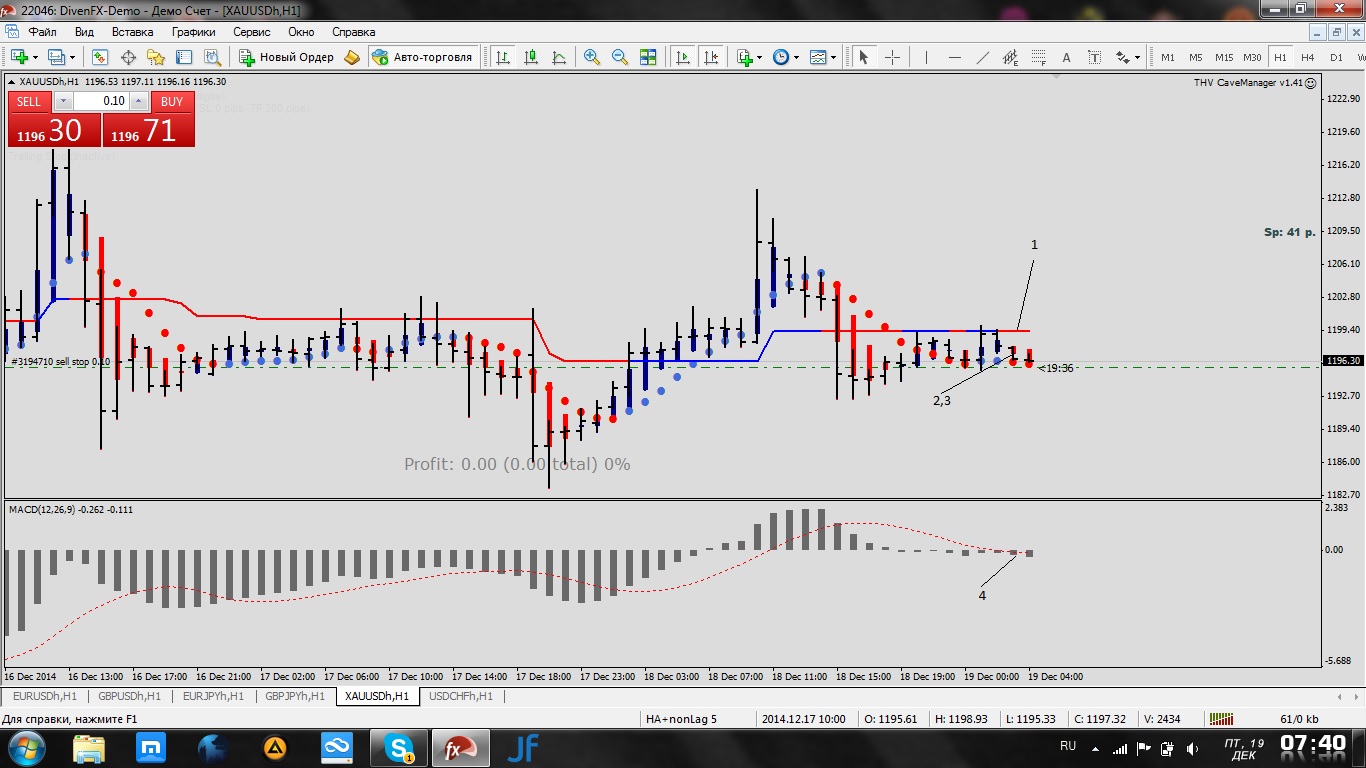Draw a horizontal line
Screen dimensions: 1366x768
954,57
